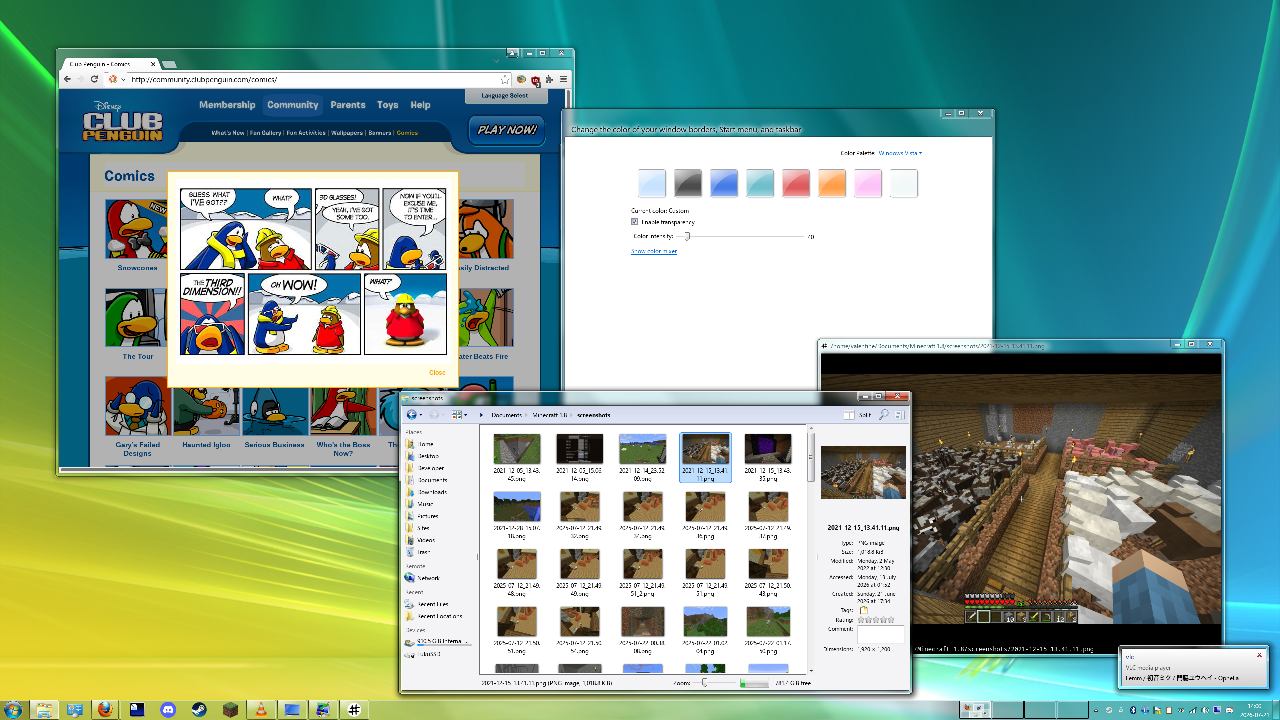Open the Start menu orb
This screenshot has width=1280, height=720.
point(13,709)
